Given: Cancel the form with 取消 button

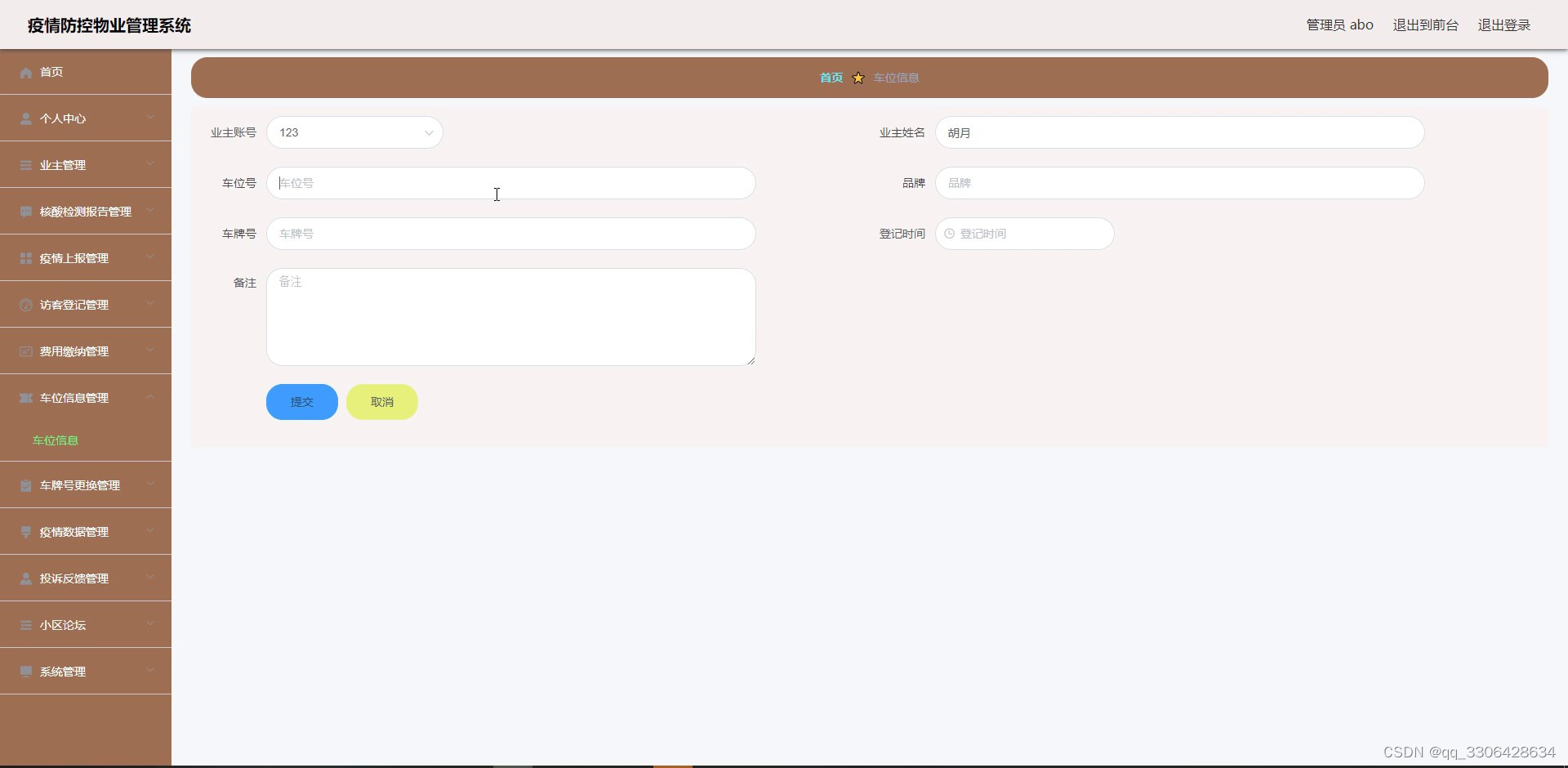Looking at the screenshot, I should coord(382,403).
